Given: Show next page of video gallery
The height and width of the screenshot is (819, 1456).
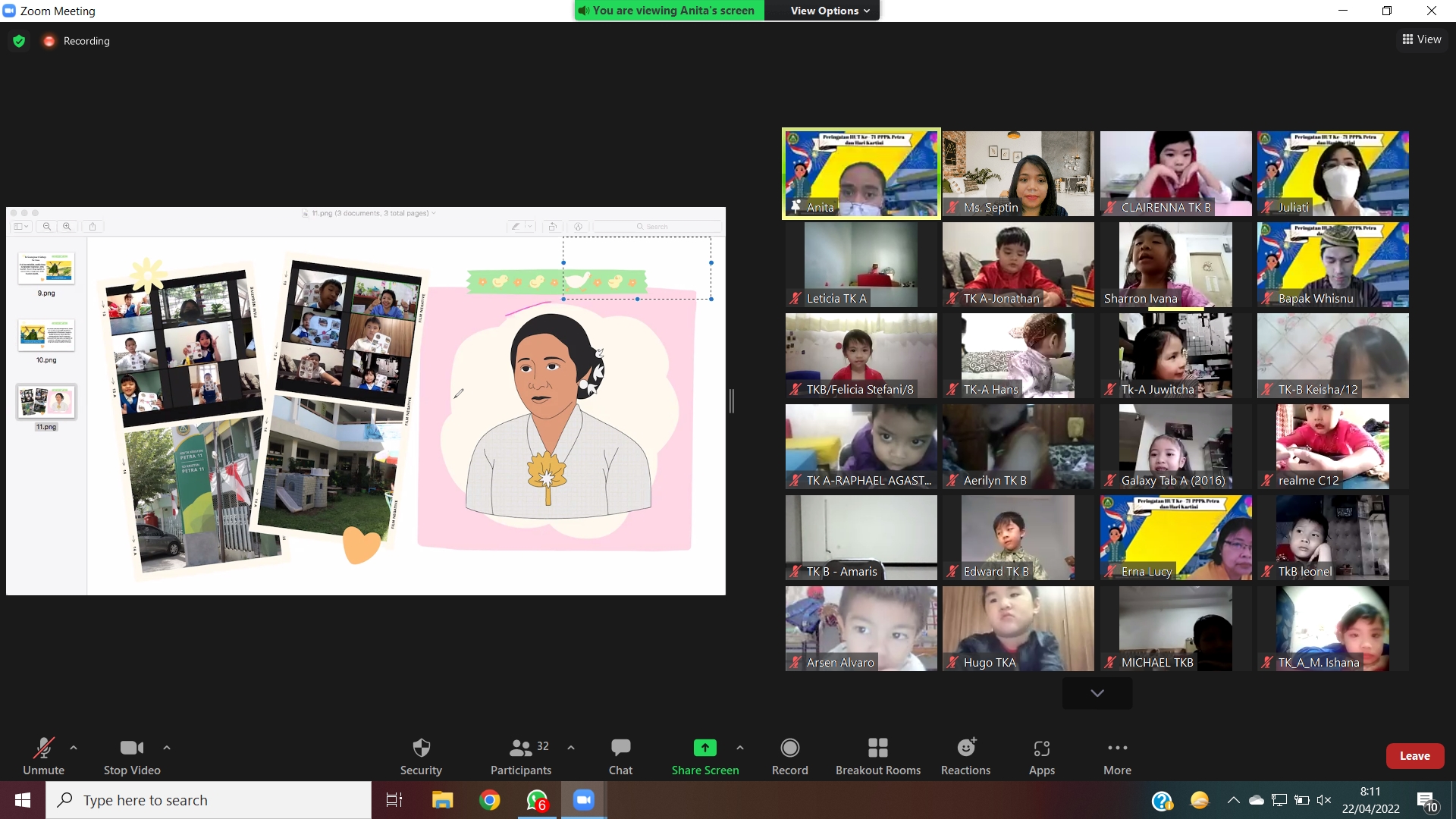Looking at the screenshot, I should point(1097,693).
